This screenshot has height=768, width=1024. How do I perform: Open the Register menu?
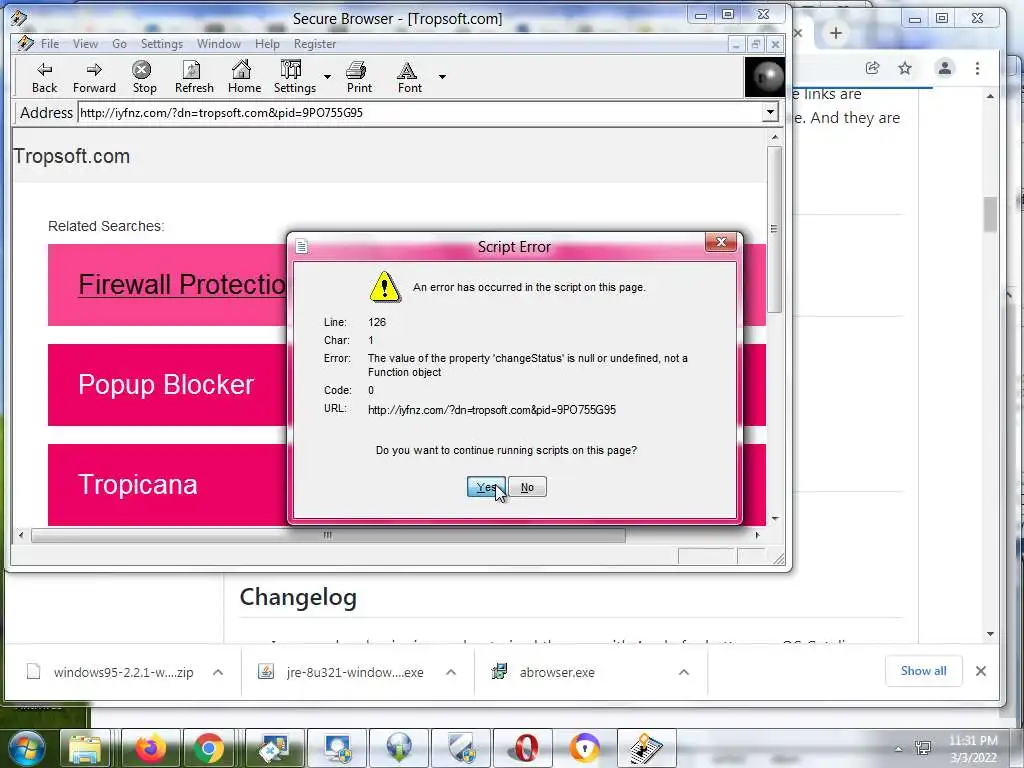315,44
